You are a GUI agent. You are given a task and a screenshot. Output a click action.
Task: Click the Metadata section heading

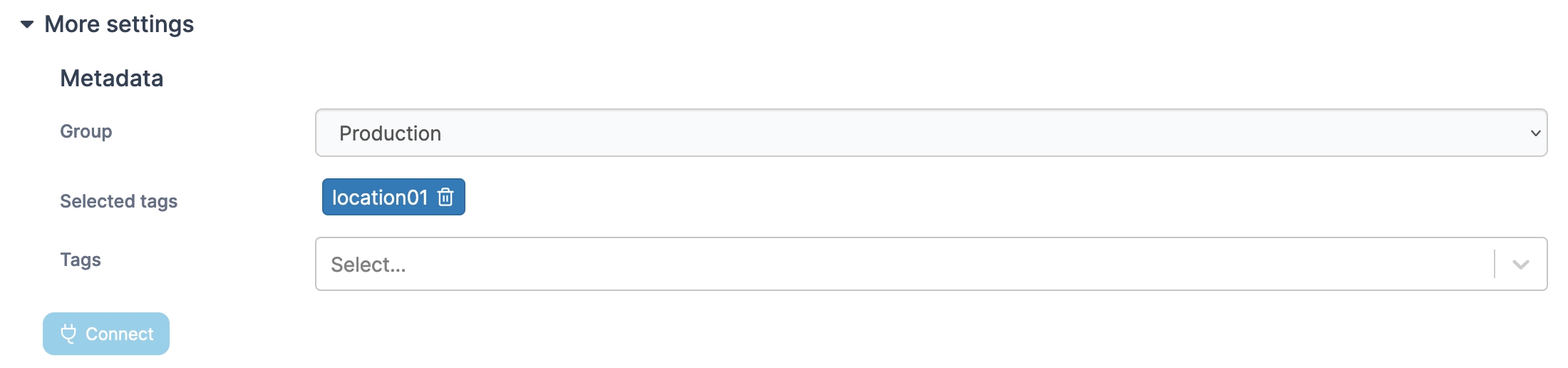tap(112, 78)
